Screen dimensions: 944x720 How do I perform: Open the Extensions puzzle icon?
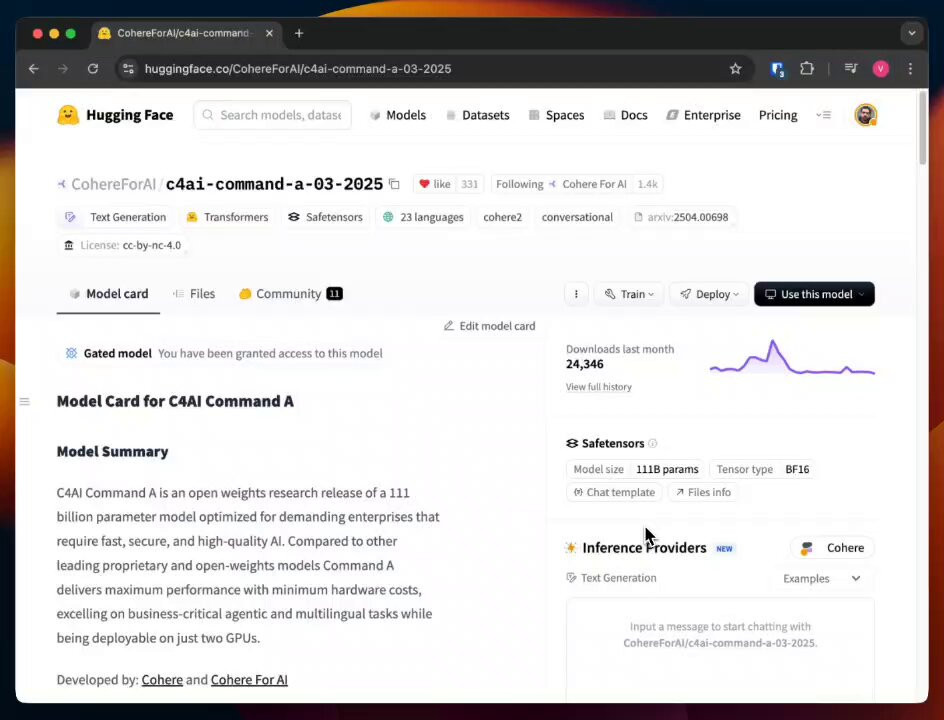pos(807,69)
